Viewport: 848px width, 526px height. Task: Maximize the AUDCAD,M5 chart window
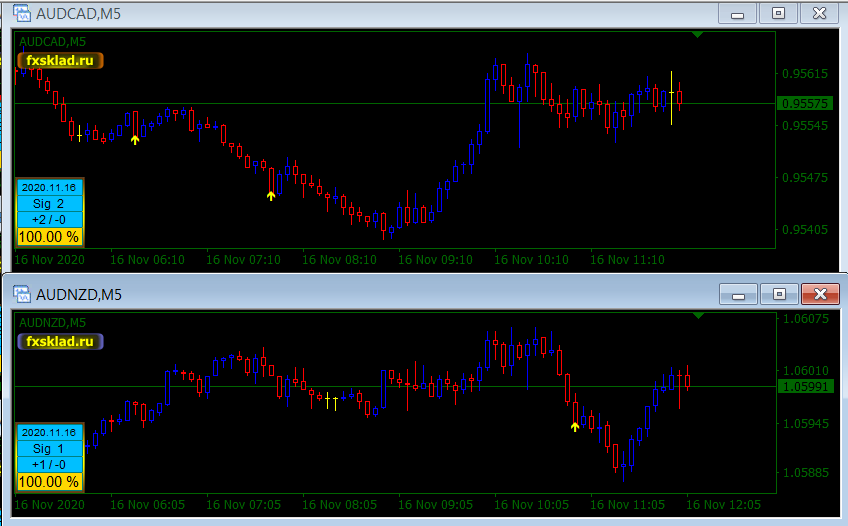778,14
